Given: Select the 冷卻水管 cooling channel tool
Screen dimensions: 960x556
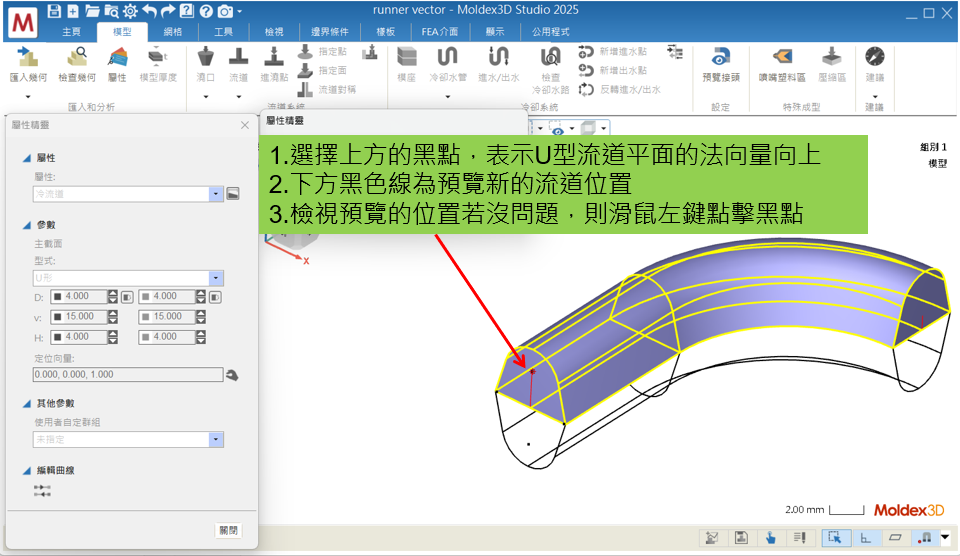Looking at the screenshot, I should pyautogui.click(x=448, y=64).
